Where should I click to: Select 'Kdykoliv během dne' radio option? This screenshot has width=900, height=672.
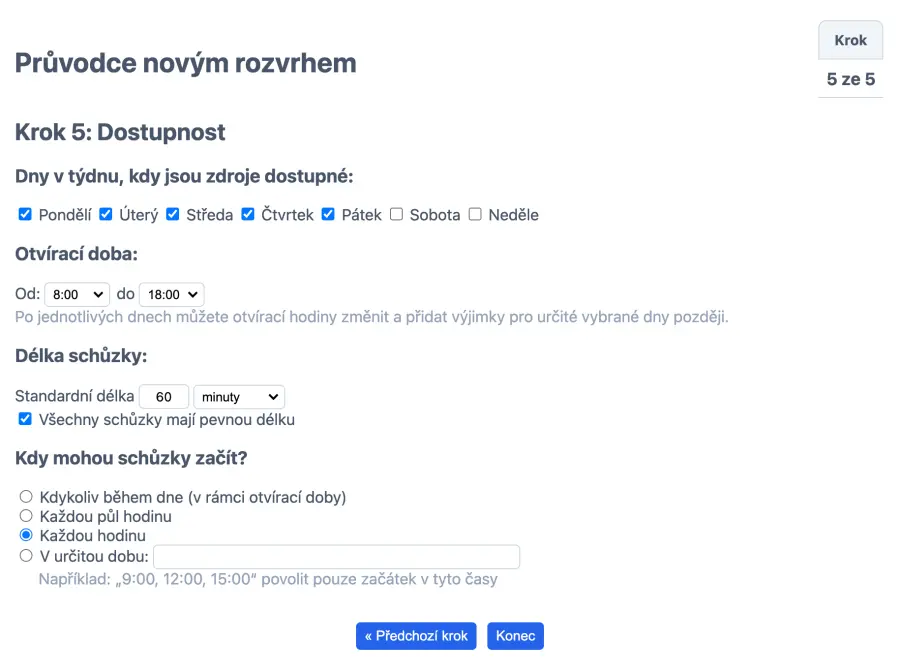(26, 497)
